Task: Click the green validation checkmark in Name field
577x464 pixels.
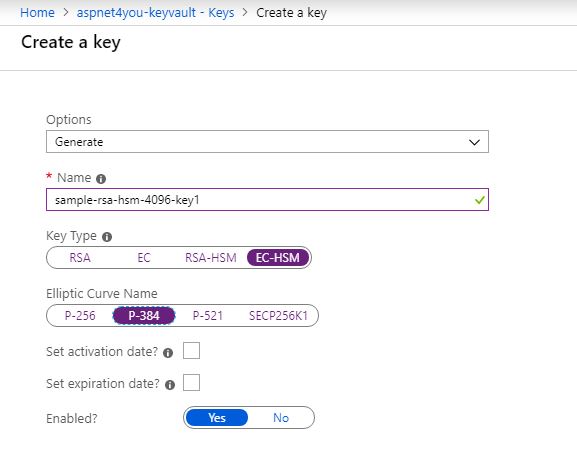Action: (x=479, y=200)
